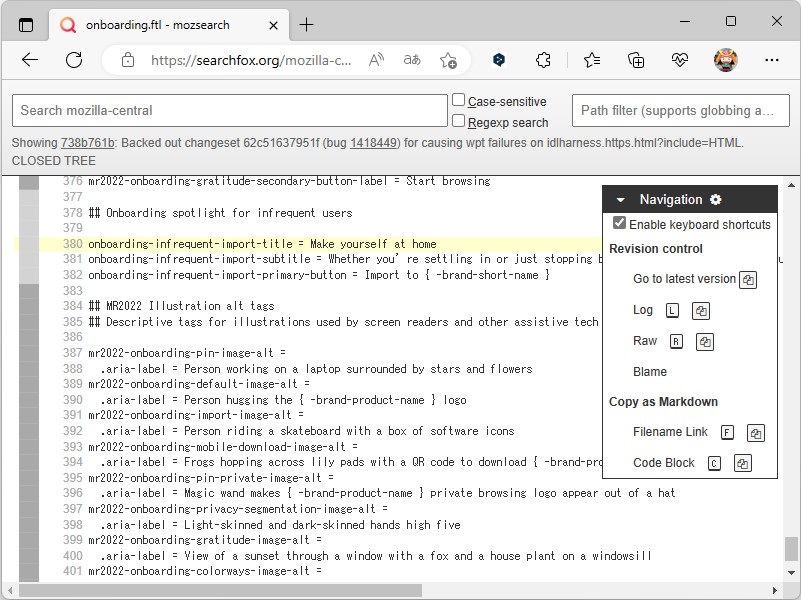Click text 'Onboarding spotlight for infrequent users'
This screenshot has width=801, height=600.
[229, 213]
